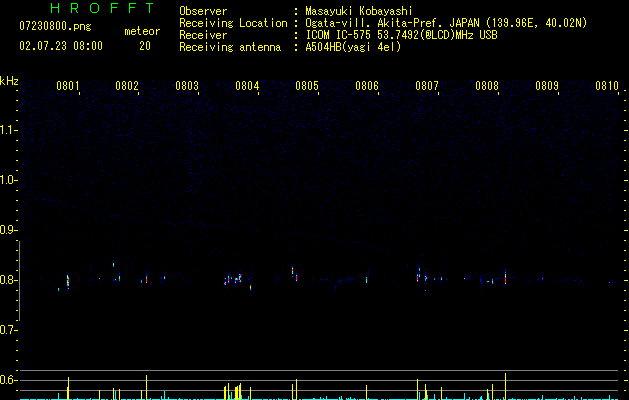
Task: Click observer name Masayuki Kobayashi
Action: pyautogui.click(x=359, y=11)
